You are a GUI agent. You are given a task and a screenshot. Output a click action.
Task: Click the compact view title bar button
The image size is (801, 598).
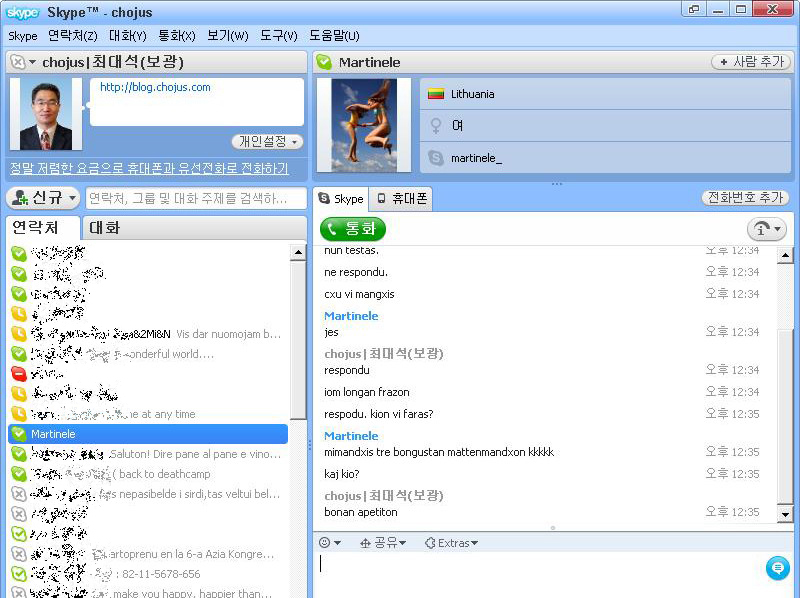tap(694, 9)
